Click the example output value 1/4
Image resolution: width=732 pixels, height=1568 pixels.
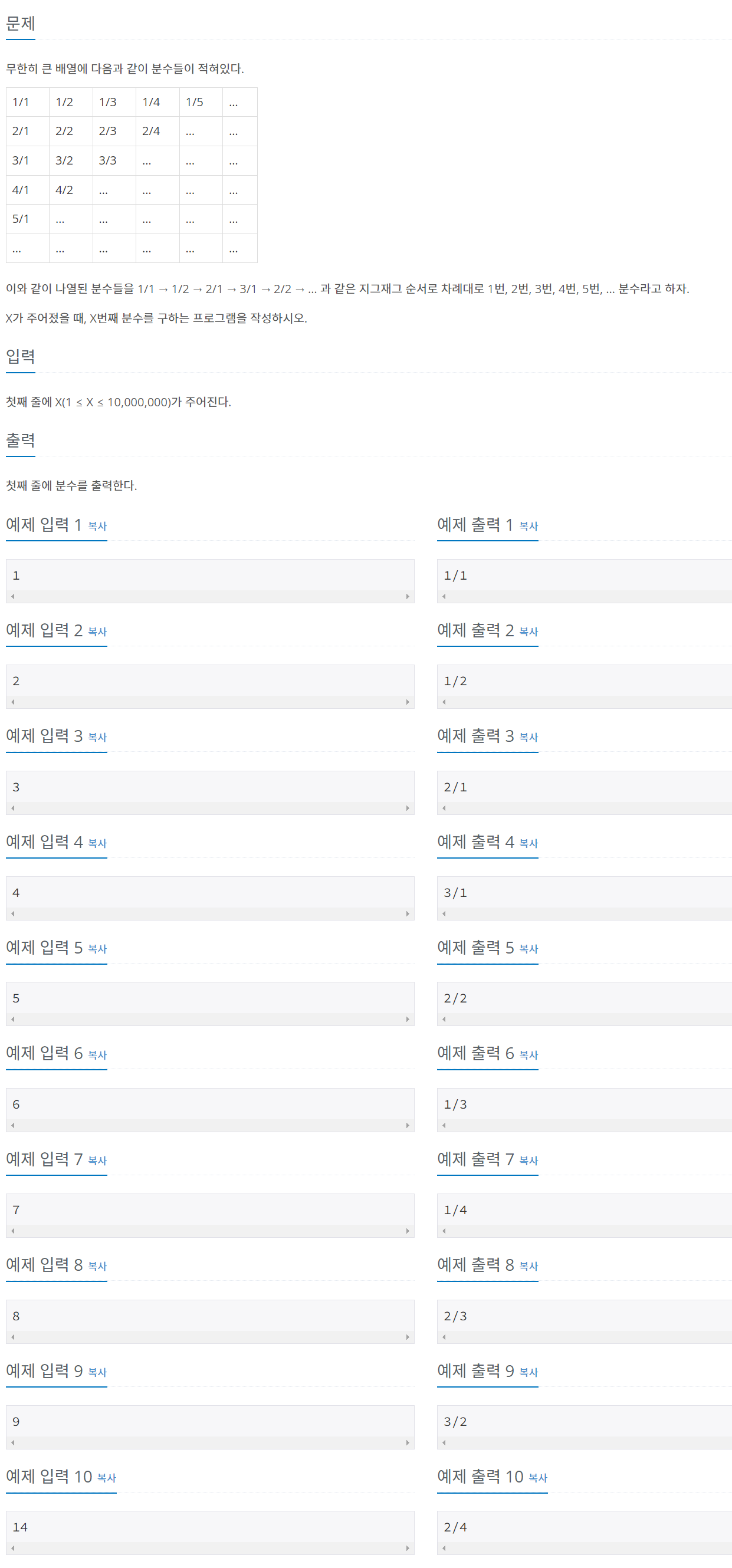455,1210
